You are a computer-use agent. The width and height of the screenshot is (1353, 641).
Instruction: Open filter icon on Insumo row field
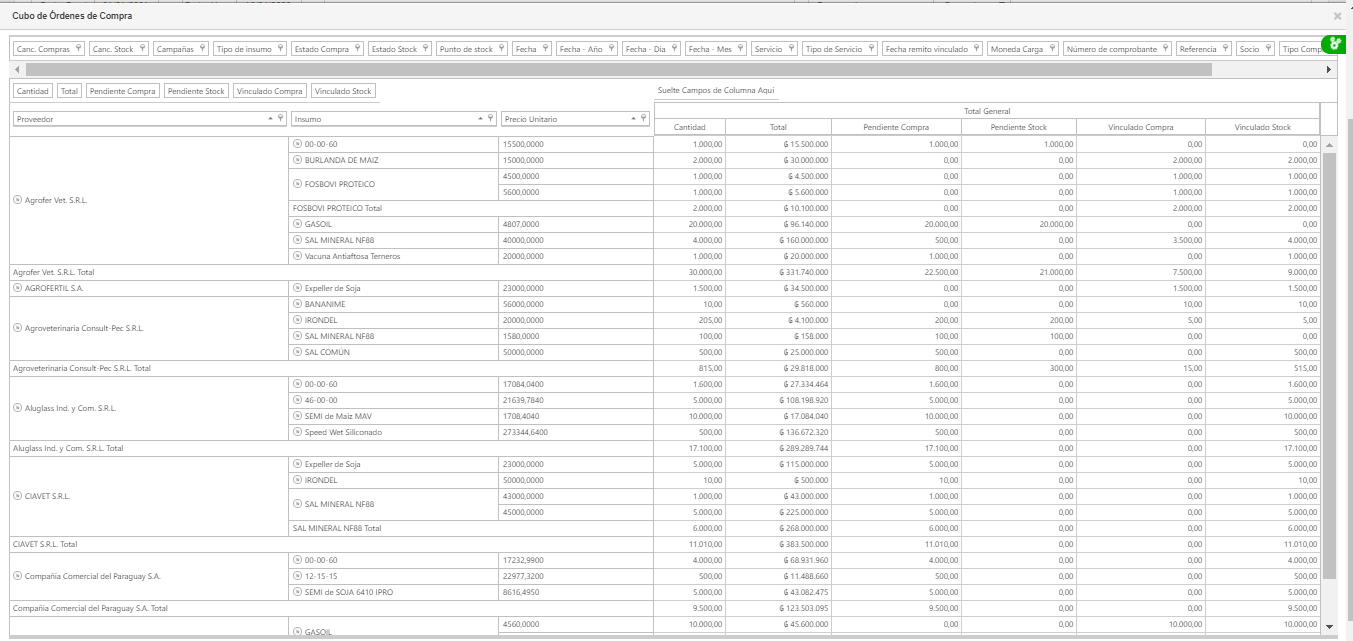[x=489, y=118]
